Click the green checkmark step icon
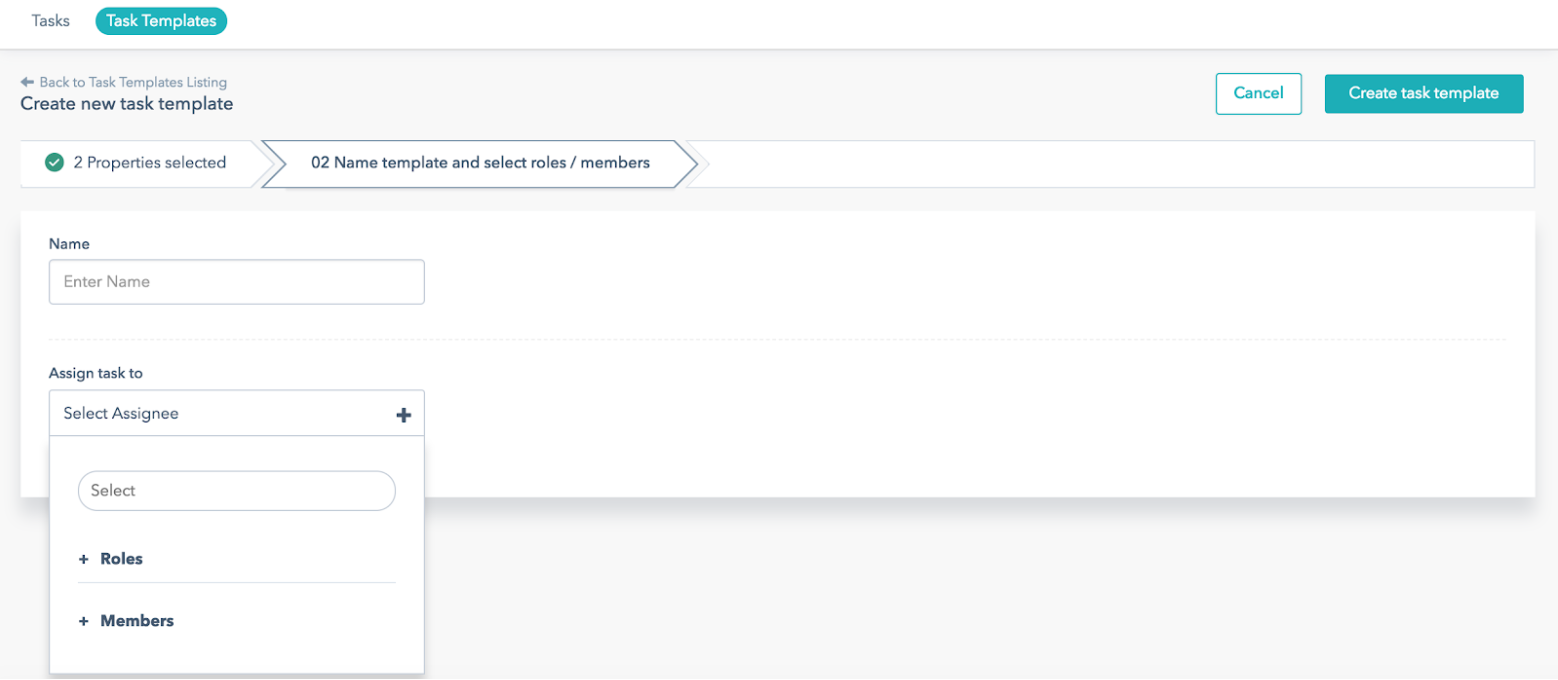The height and width of the screenshot is (680, 1558). pos(55,163)
